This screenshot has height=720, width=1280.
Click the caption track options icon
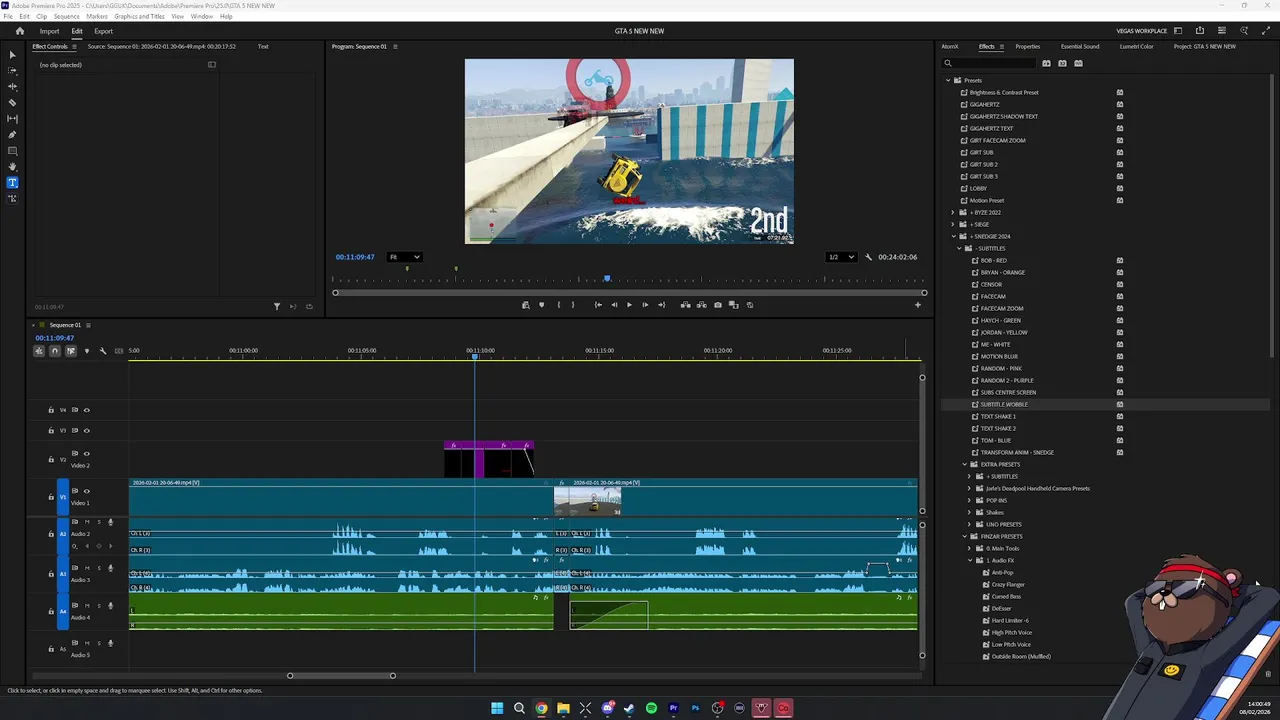[119, 351]
